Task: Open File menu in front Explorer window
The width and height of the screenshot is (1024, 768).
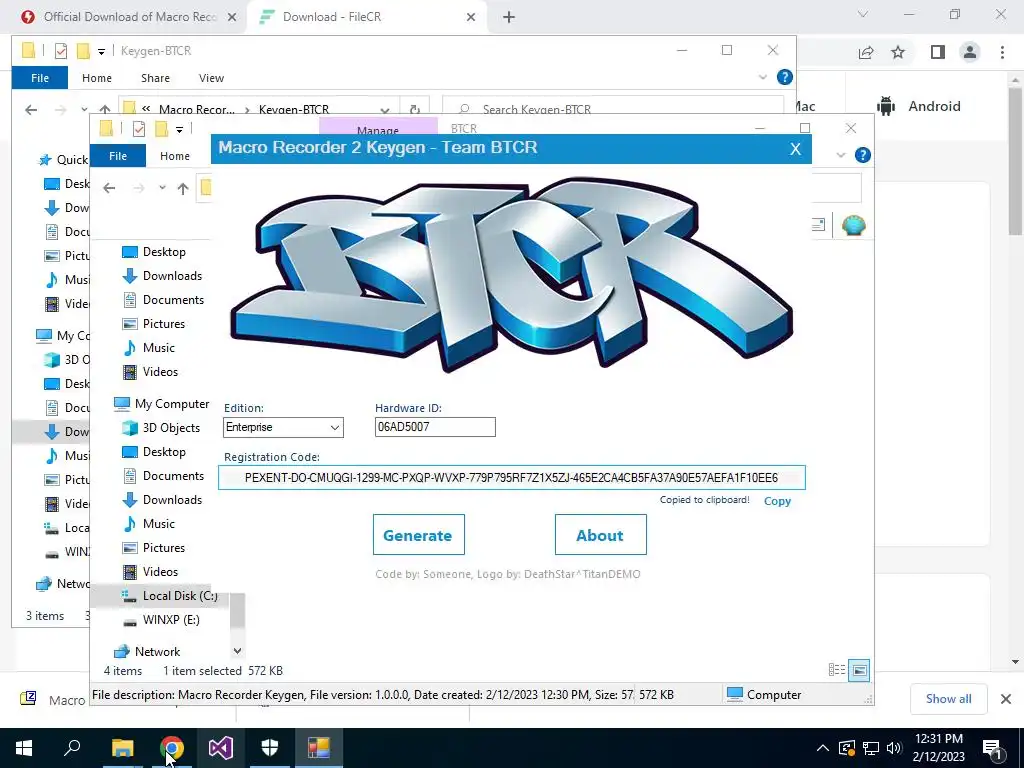Action: [x=118, y=156]
